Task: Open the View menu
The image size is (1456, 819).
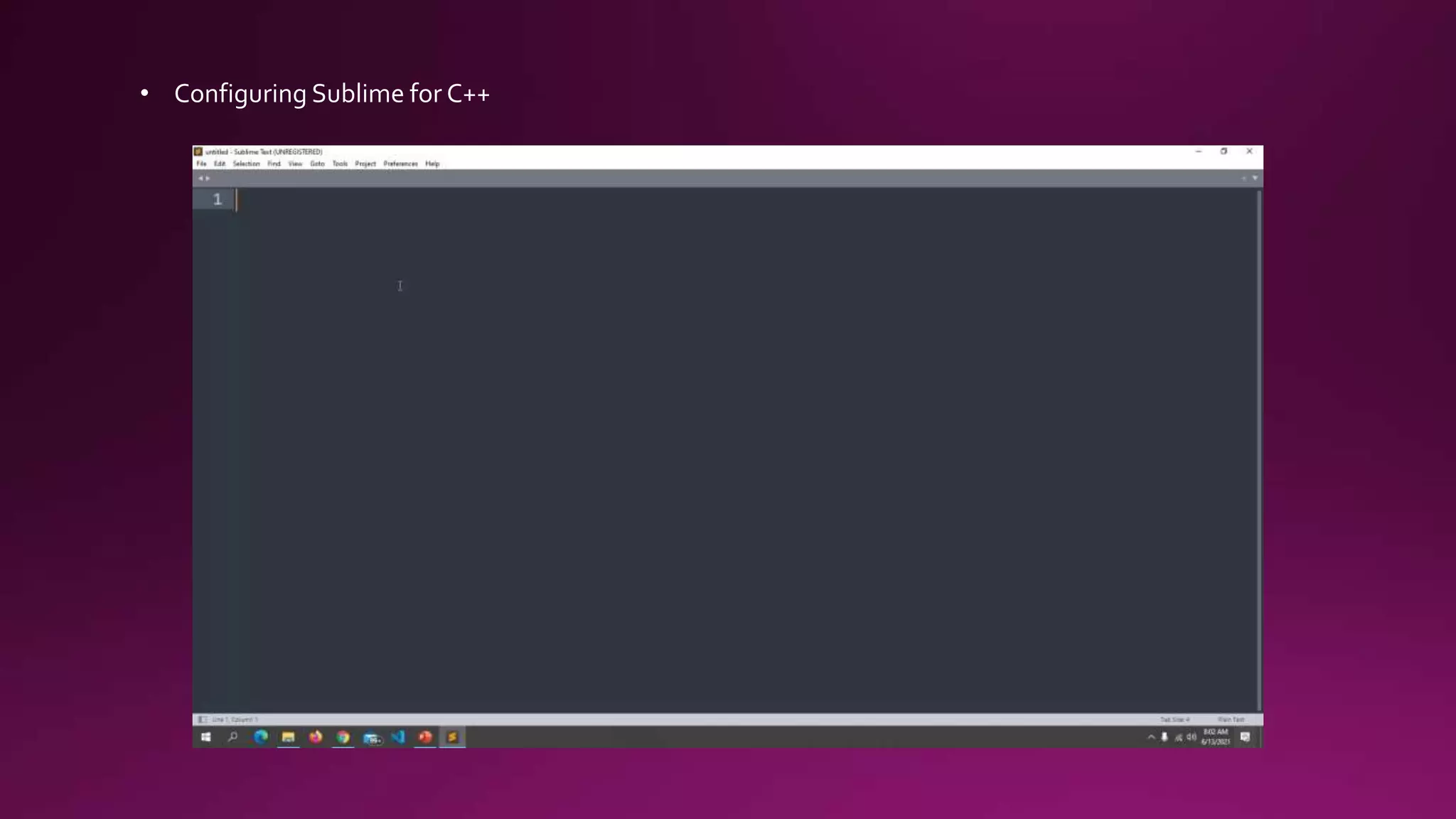Action: pos(295,164)
